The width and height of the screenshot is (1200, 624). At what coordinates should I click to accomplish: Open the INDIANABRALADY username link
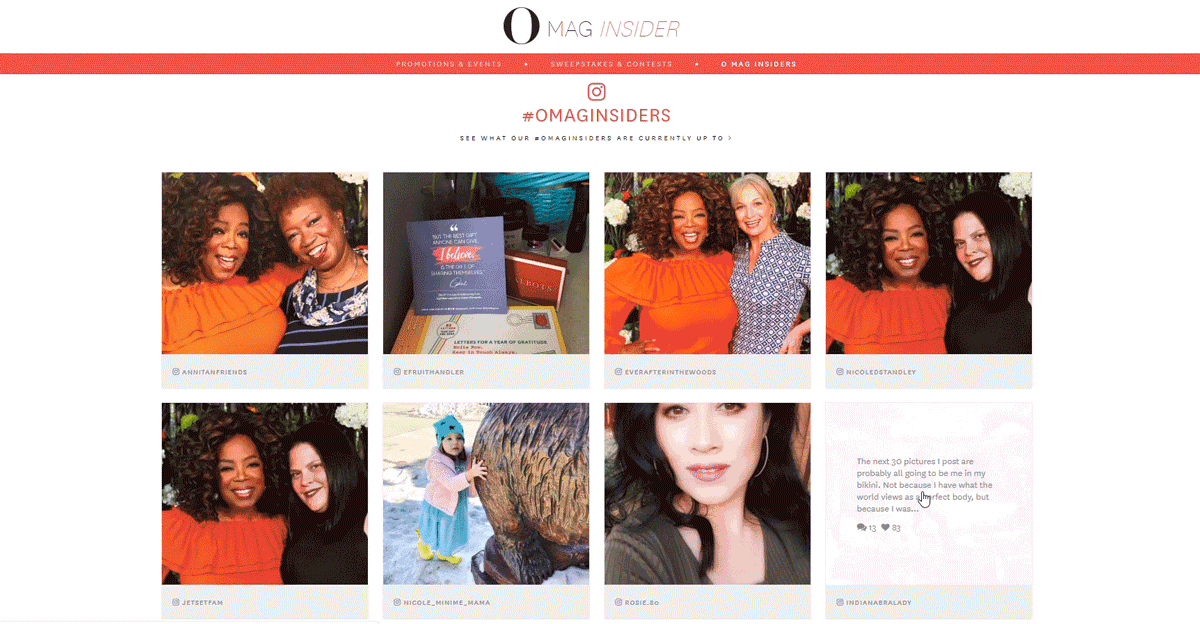(879, 603)
